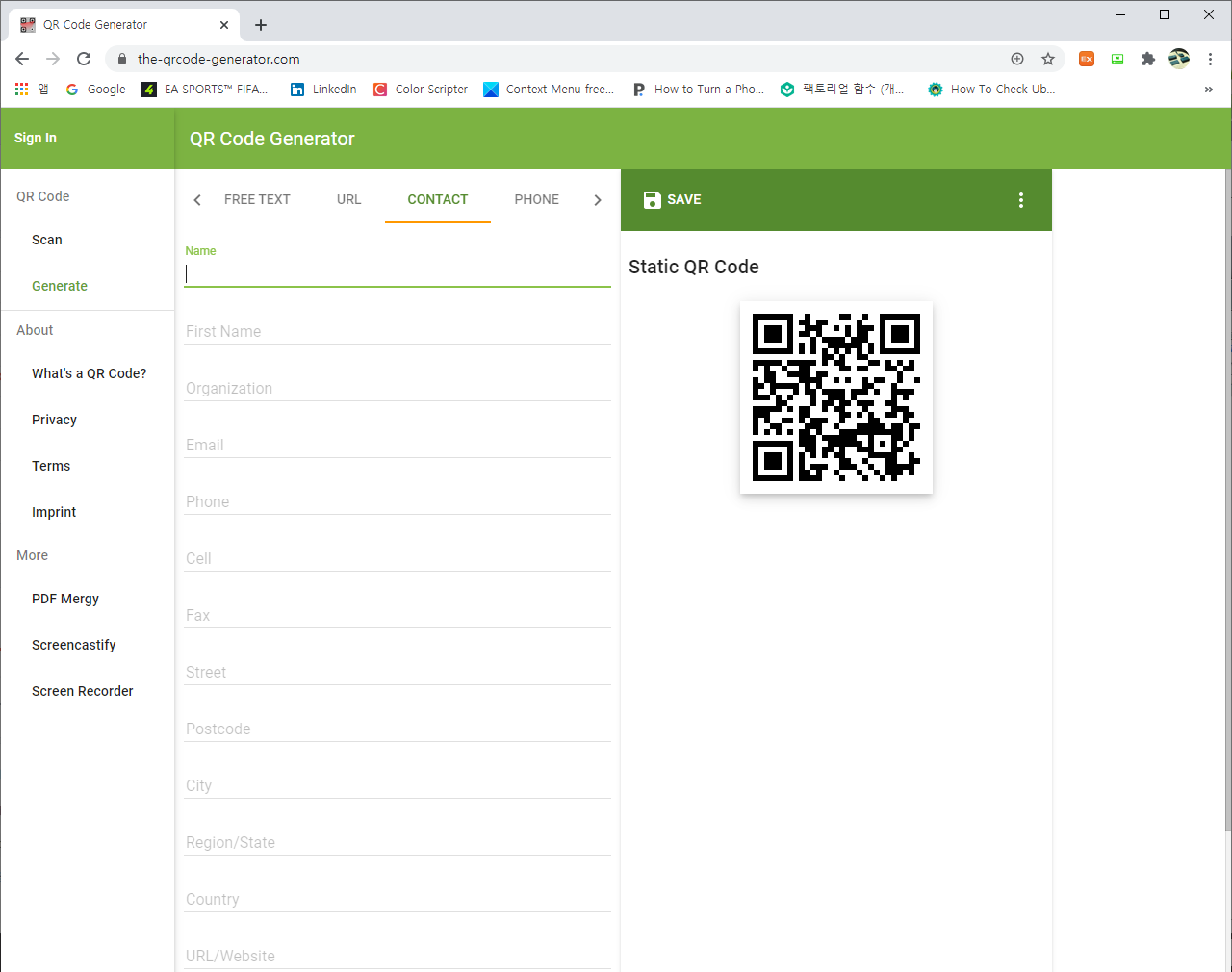The image size is (1232, 972).
Task: Click the save floppy disk icon
Action: click(x=652, y=199)
